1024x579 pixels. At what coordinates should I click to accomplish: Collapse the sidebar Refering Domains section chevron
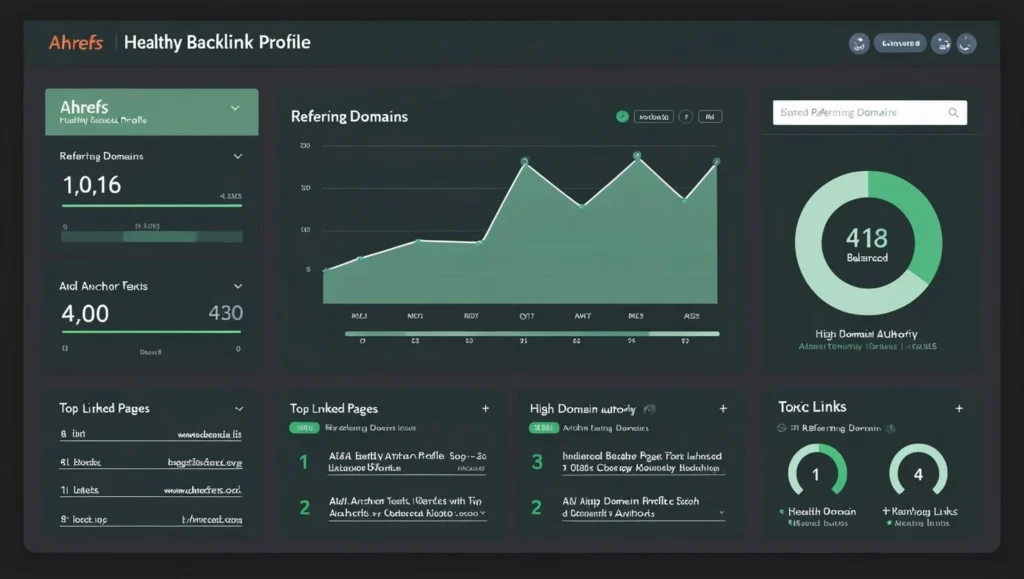238,156
